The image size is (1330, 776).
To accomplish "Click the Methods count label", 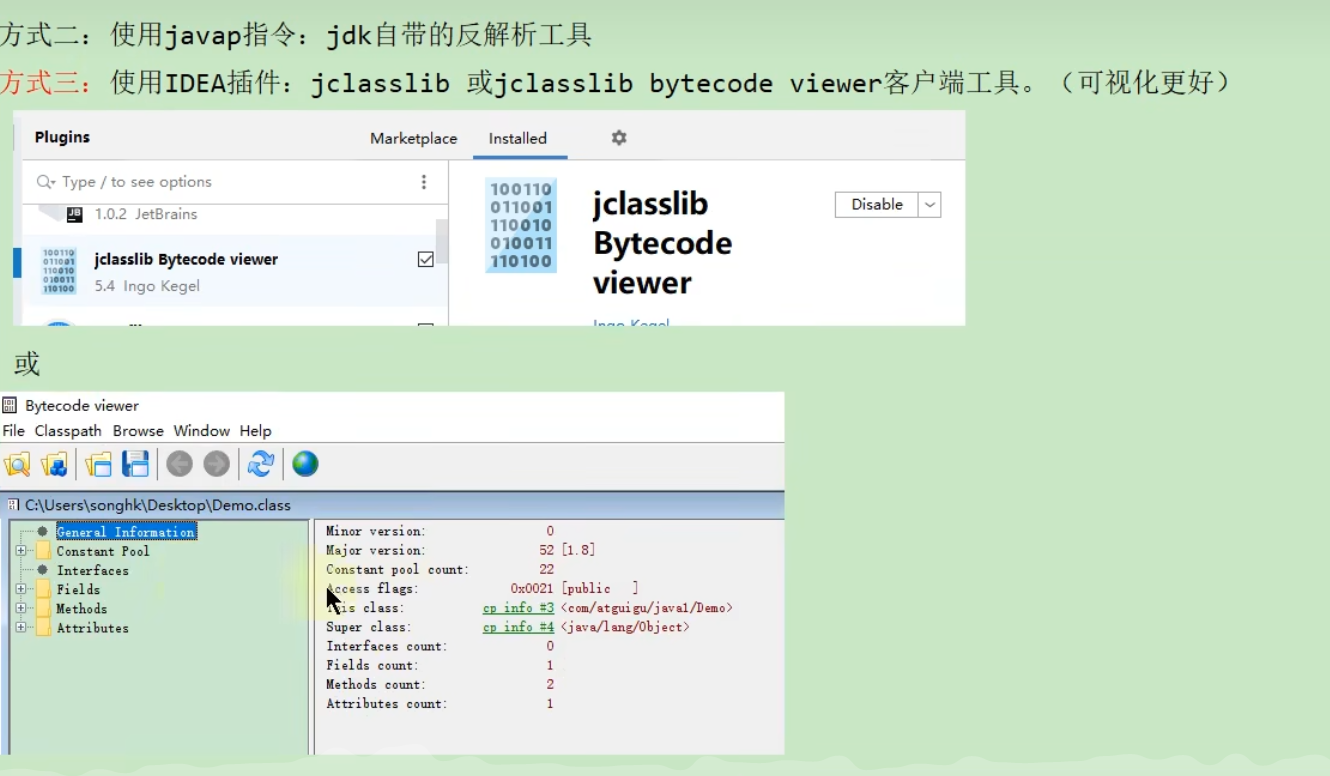I will pyautogui.click(x=376, y=684).
